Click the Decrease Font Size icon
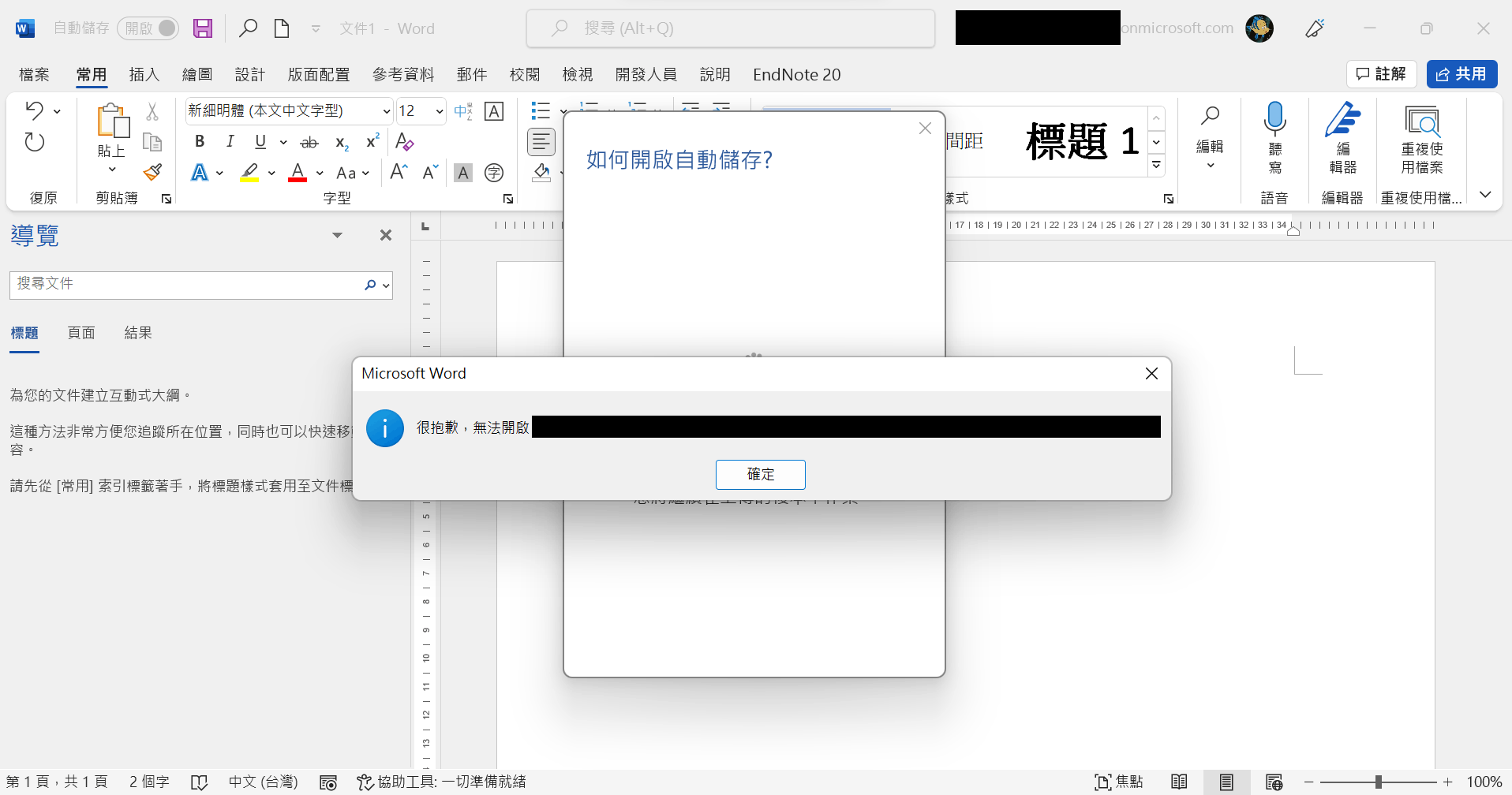Viewport: 1512px width, 795px height. coord(430,172)
